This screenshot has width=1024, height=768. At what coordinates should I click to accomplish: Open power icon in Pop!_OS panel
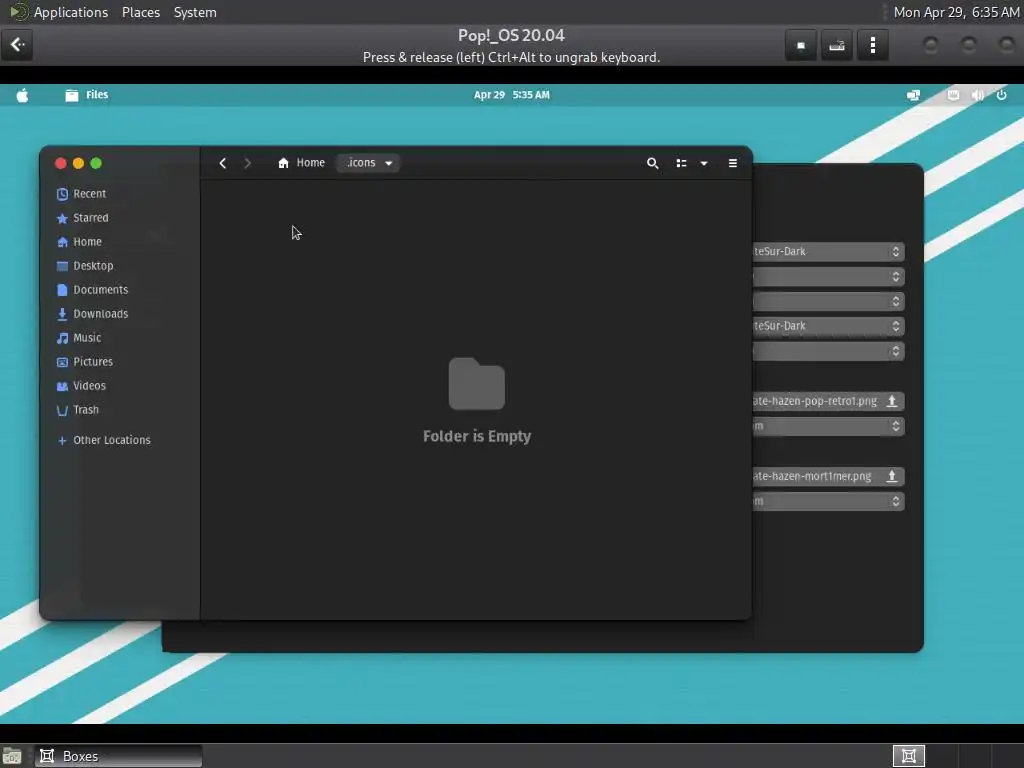[x=1001, y=95]
